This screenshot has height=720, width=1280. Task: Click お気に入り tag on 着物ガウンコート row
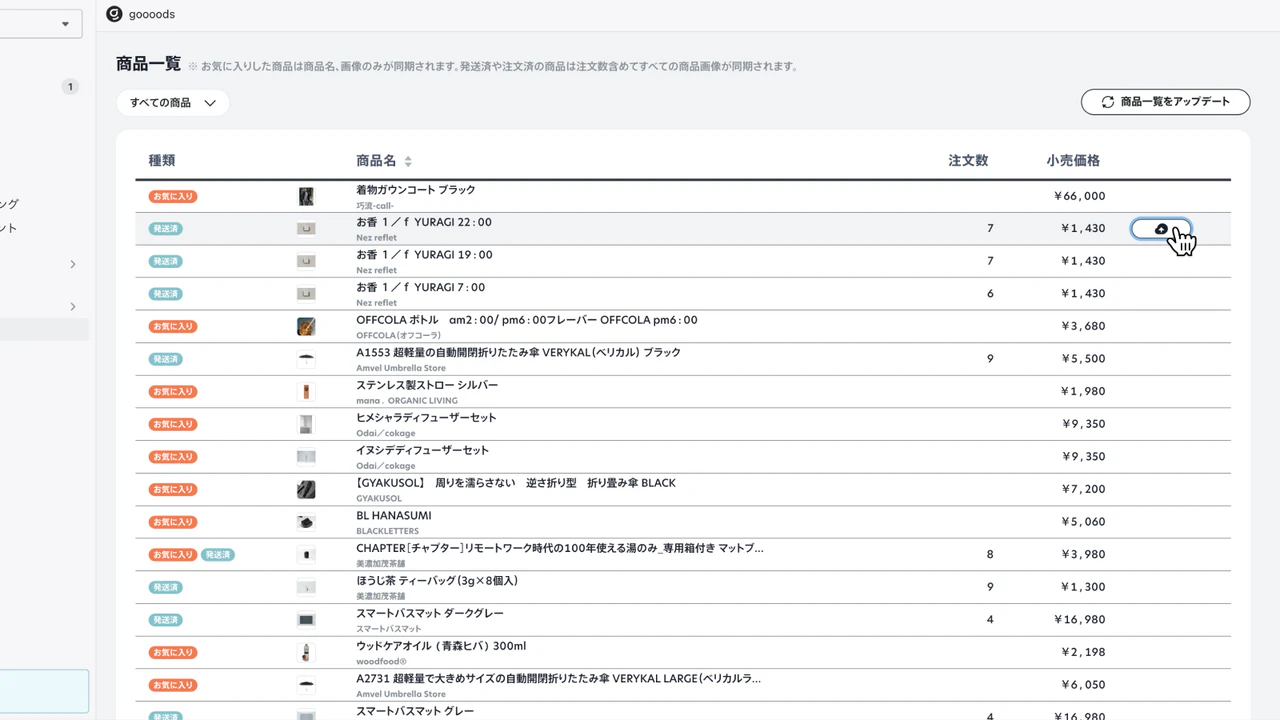tap(172, 197)
